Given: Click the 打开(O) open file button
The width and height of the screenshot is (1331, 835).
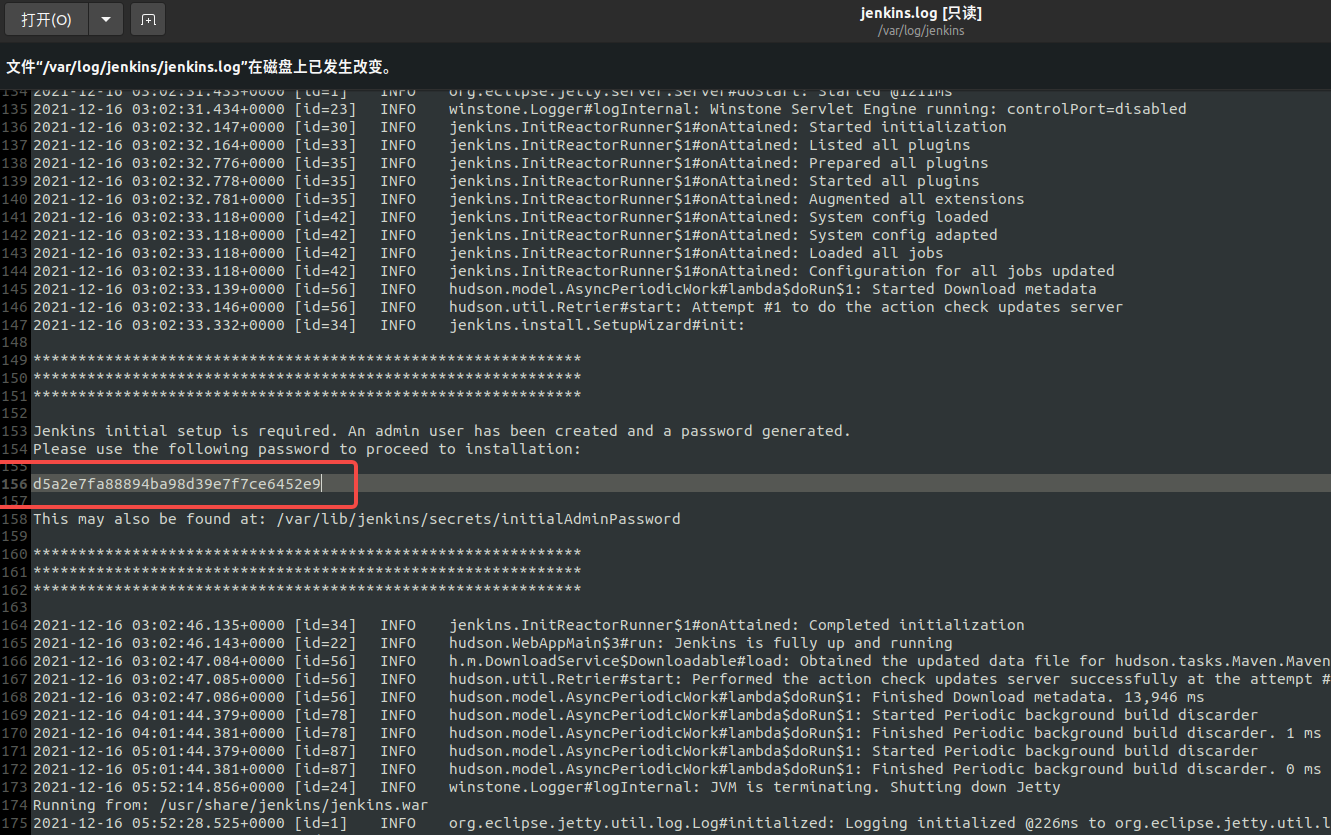Looking at the screenshot, I should tap(47, 19).
